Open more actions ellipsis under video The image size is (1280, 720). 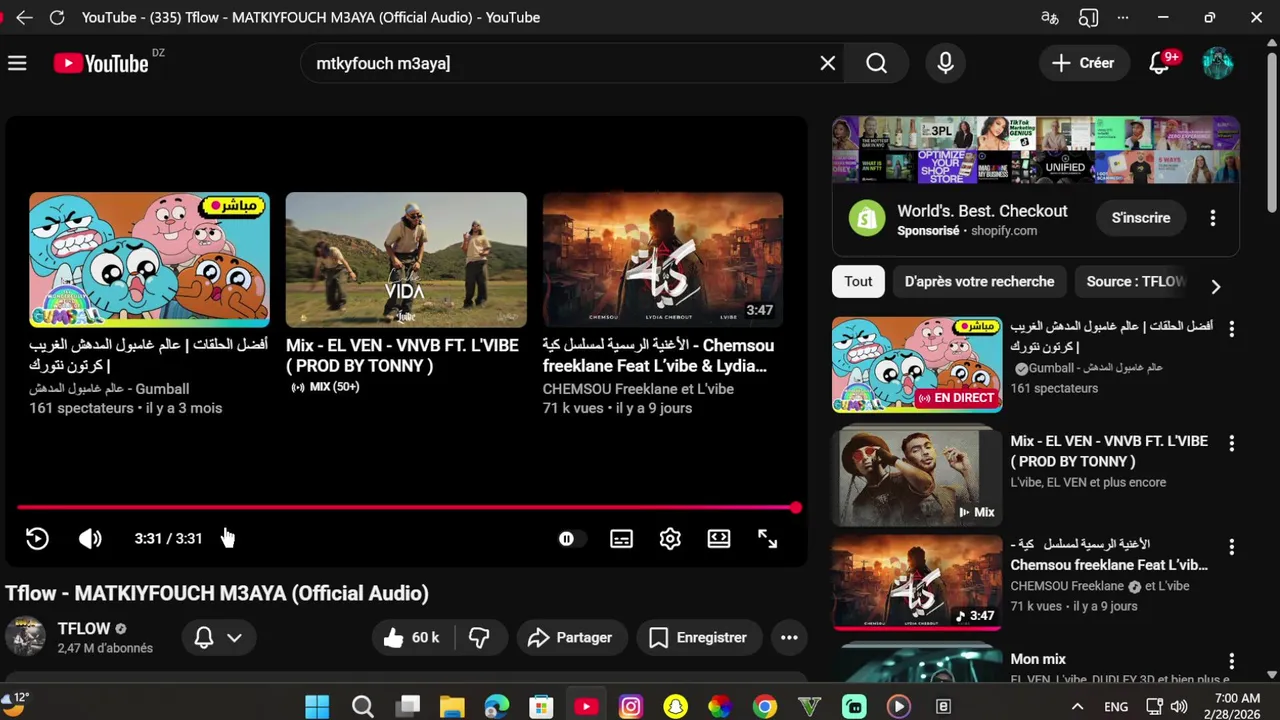point(789,637)
